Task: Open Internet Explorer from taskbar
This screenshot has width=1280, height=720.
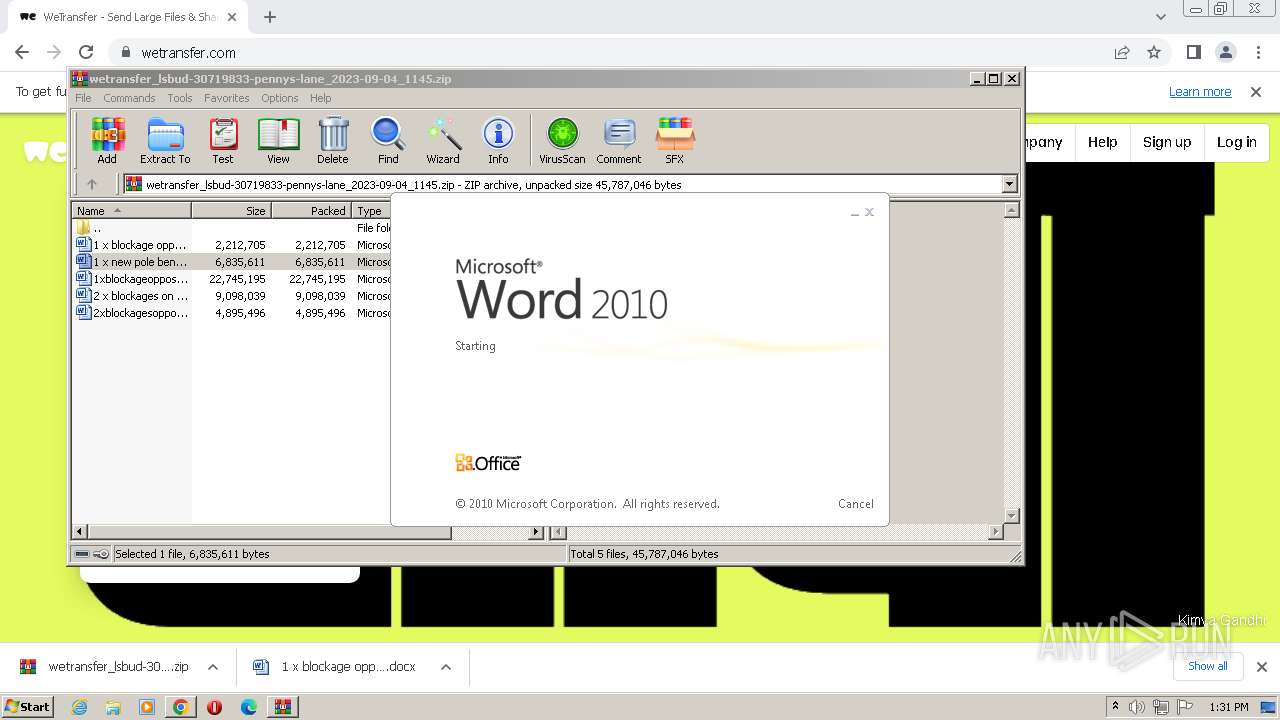Action: pos(79,707)
